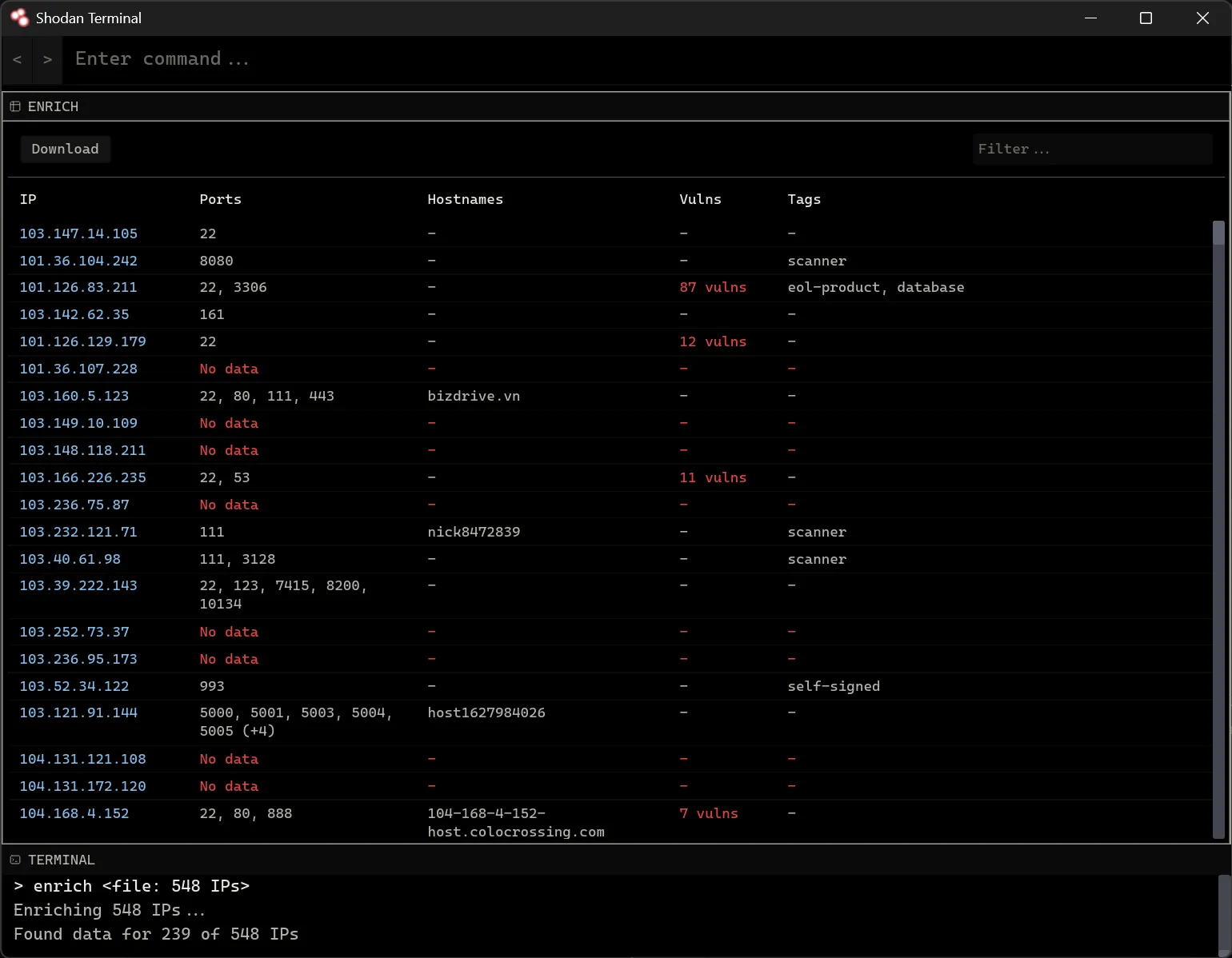Click the enrich <file: 548 IPs> command line
Viewport: 1232px width, 958px height.
[x=132, y=886]
